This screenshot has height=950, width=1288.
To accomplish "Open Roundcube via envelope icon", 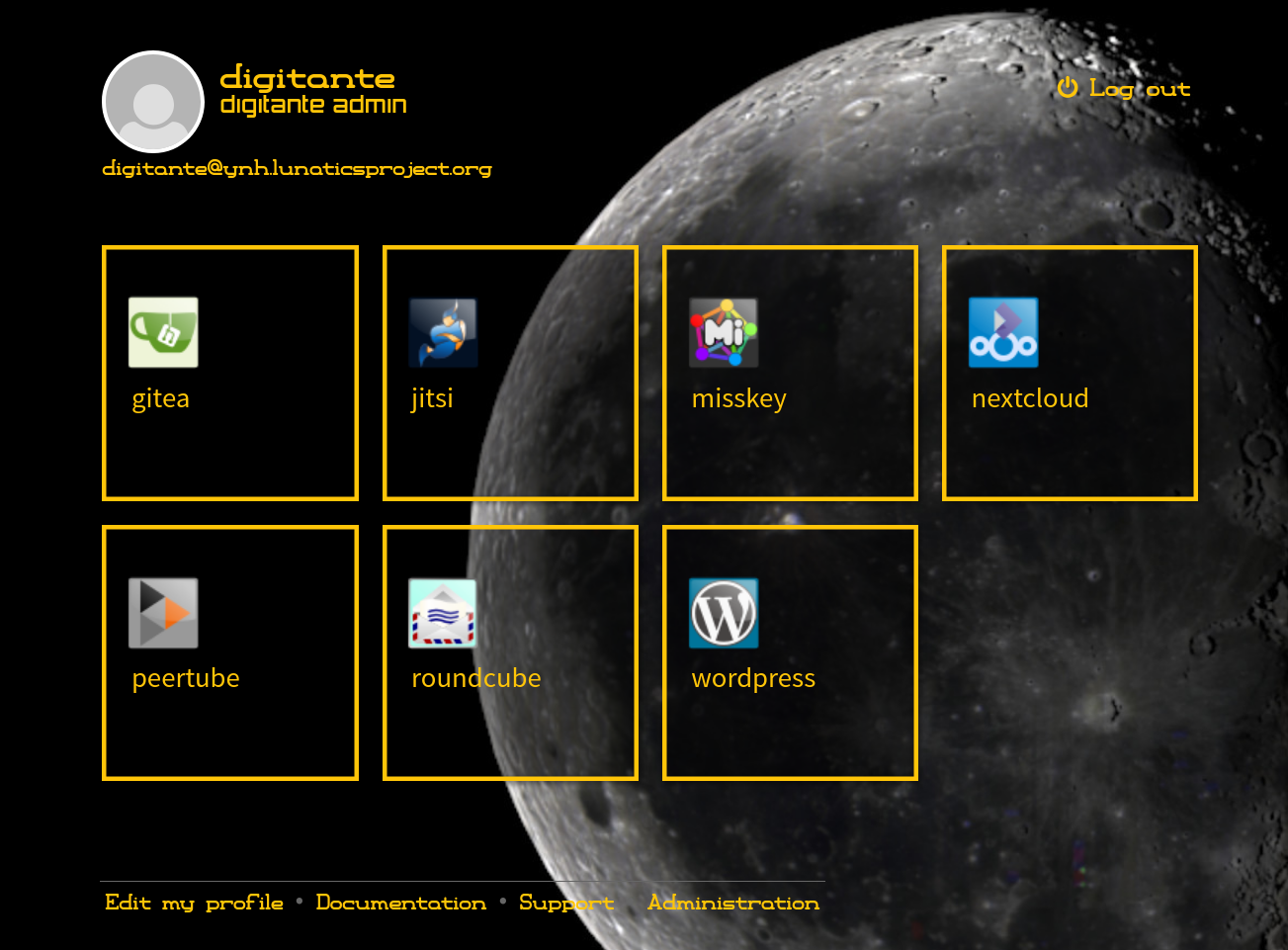I will [x=443, y=613].
